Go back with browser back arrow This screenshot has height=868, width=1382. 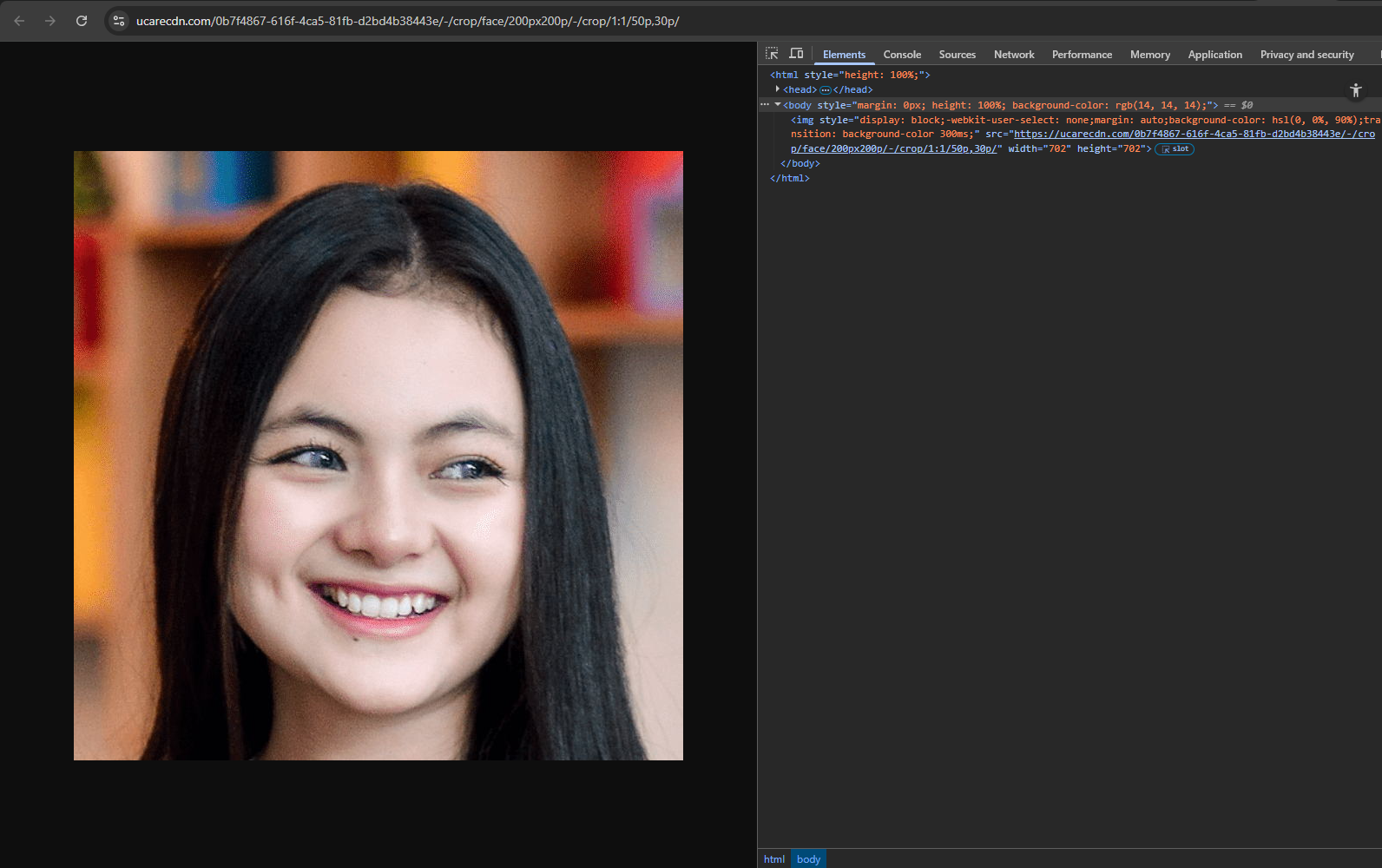pos(19,21)
